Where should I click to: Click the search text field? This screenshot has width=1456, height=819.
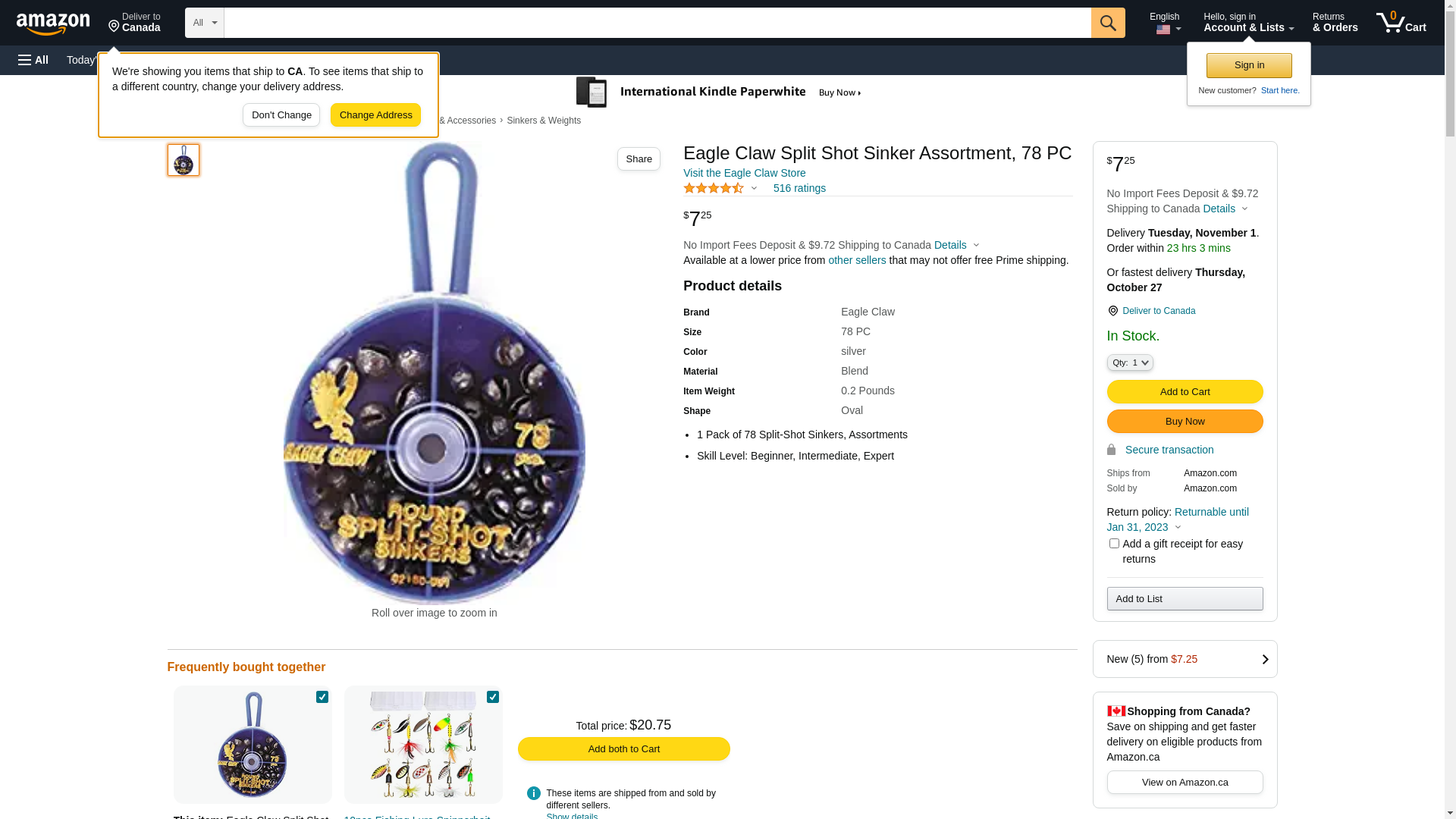tap(657, 23)
